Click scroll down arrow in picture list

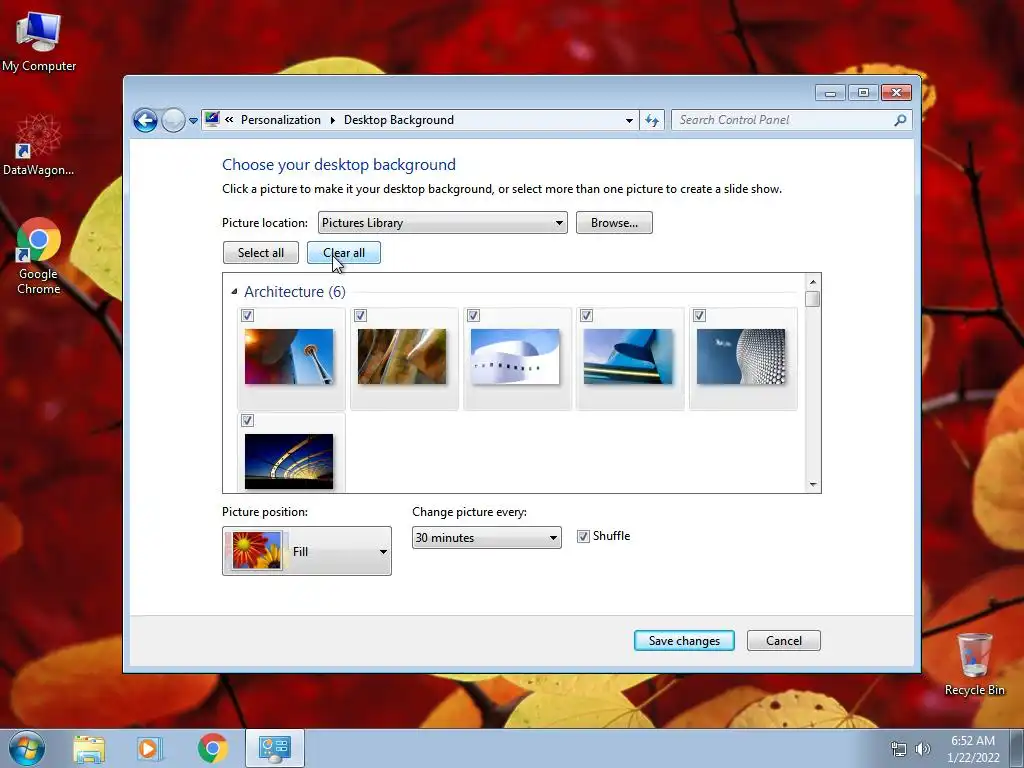pos(812,484)
